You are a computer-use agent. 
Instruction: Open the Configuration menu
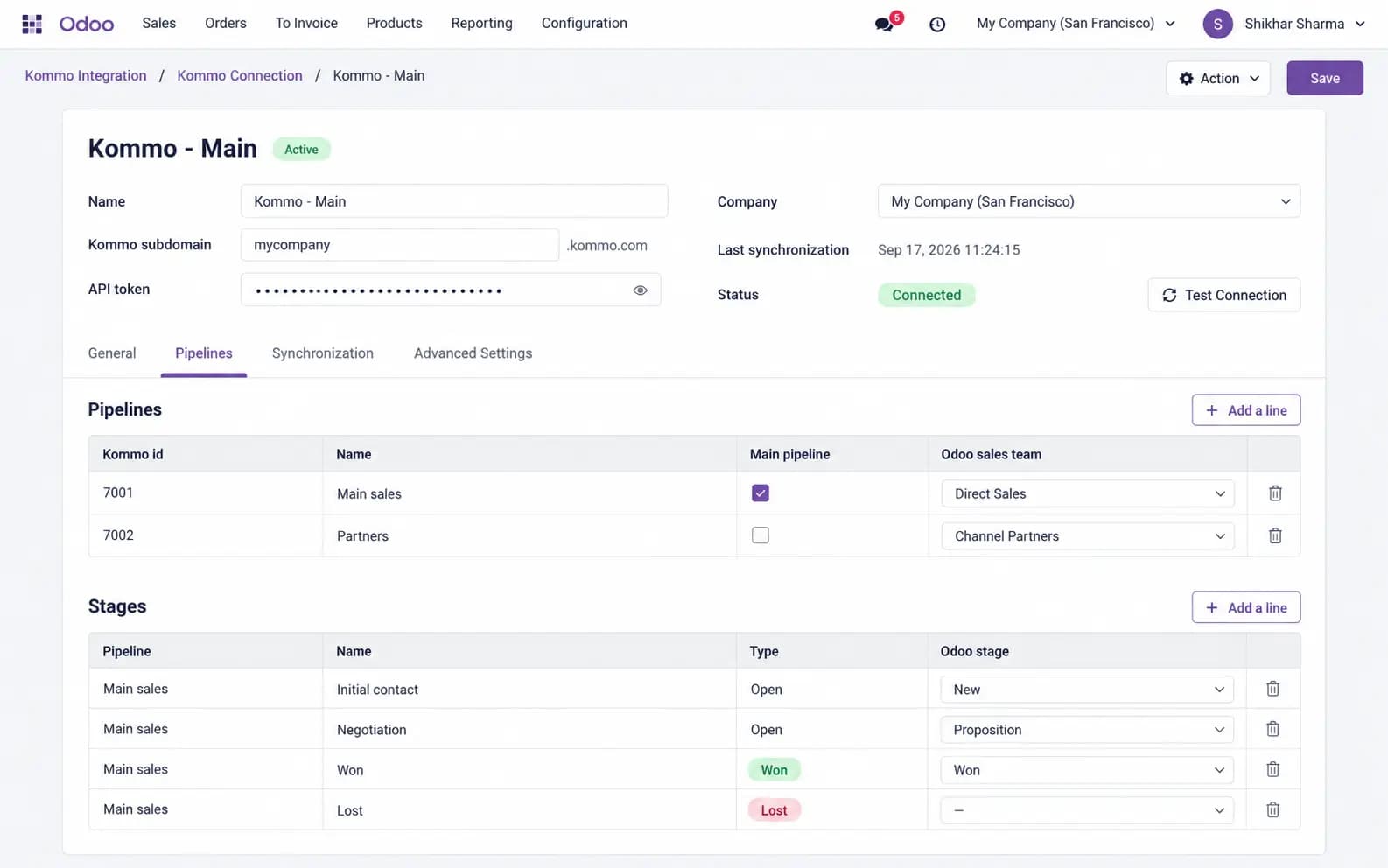584,24
